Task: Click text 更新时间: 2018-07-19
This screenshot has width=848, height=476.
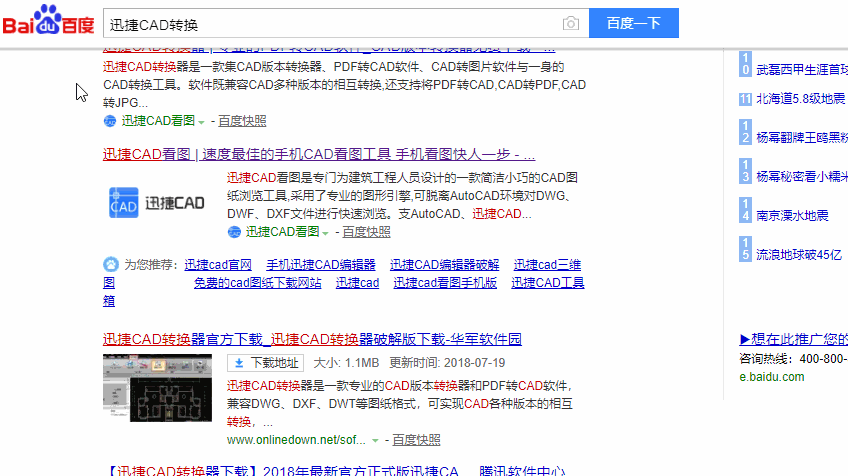Action: 447,363
